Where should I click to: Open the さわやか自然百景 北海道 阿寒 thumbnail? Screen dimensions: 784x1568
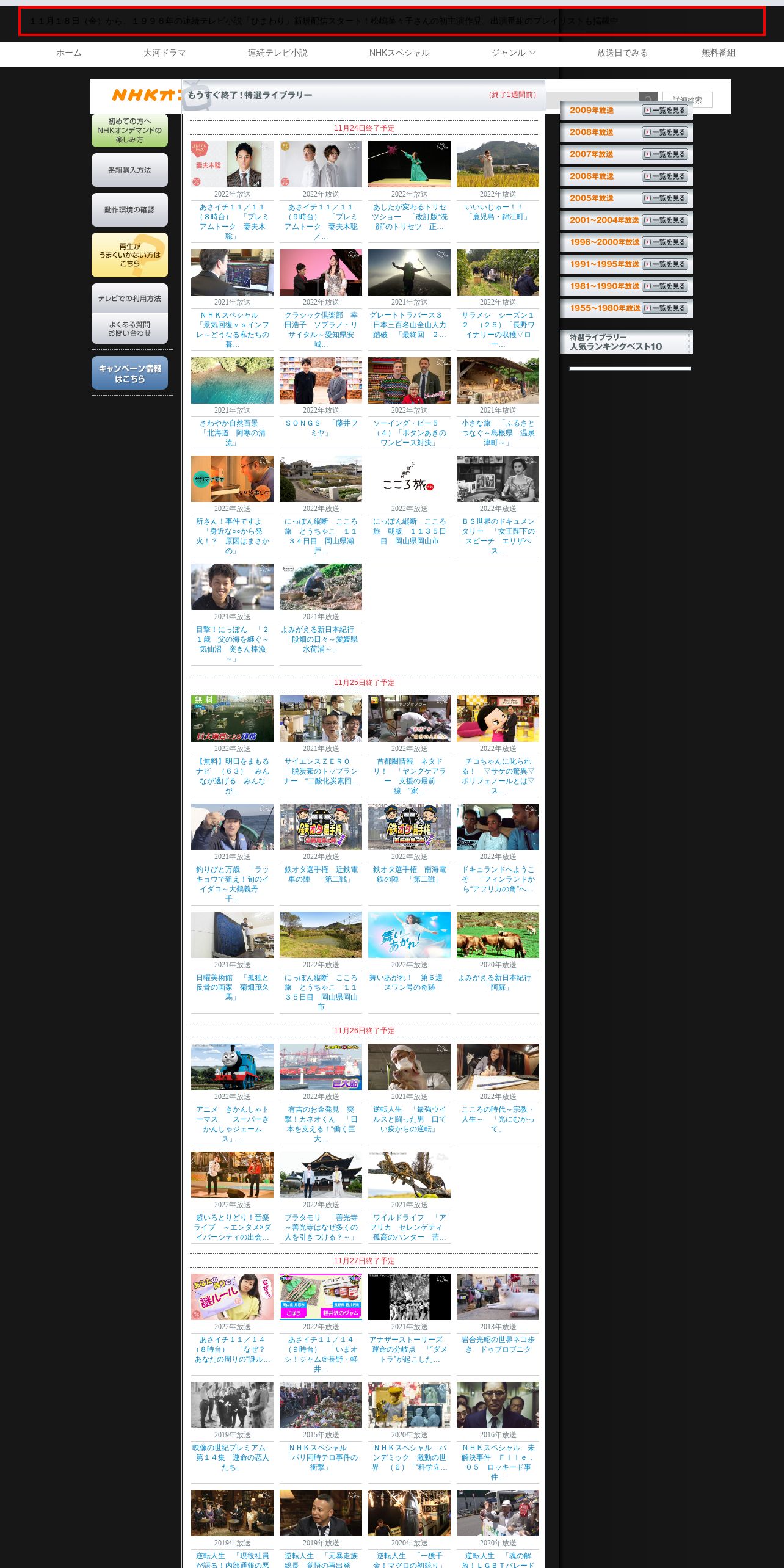(x=232, y=380)
